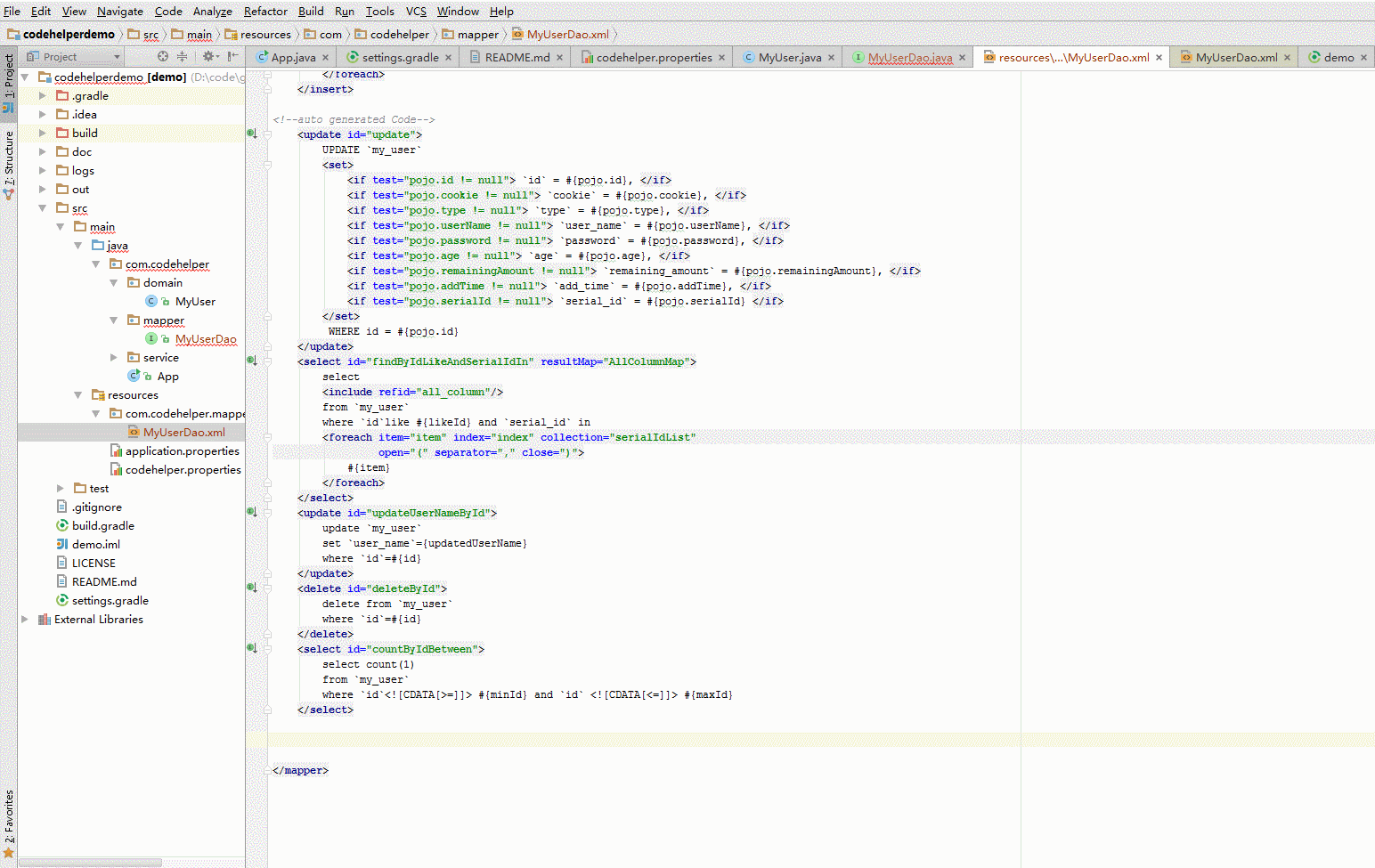Collapse the update block with gutter arrow
This screenshot has height=868, width=1375.
click(x=266, y=134)
